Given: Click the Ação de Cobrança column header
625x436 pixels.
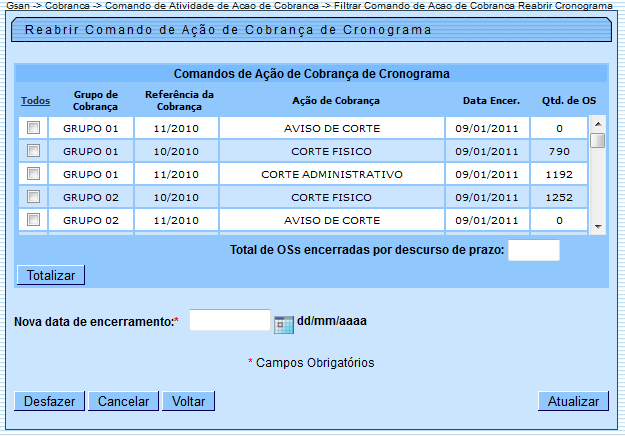Looking at the screenshot, I should (335, 101).
